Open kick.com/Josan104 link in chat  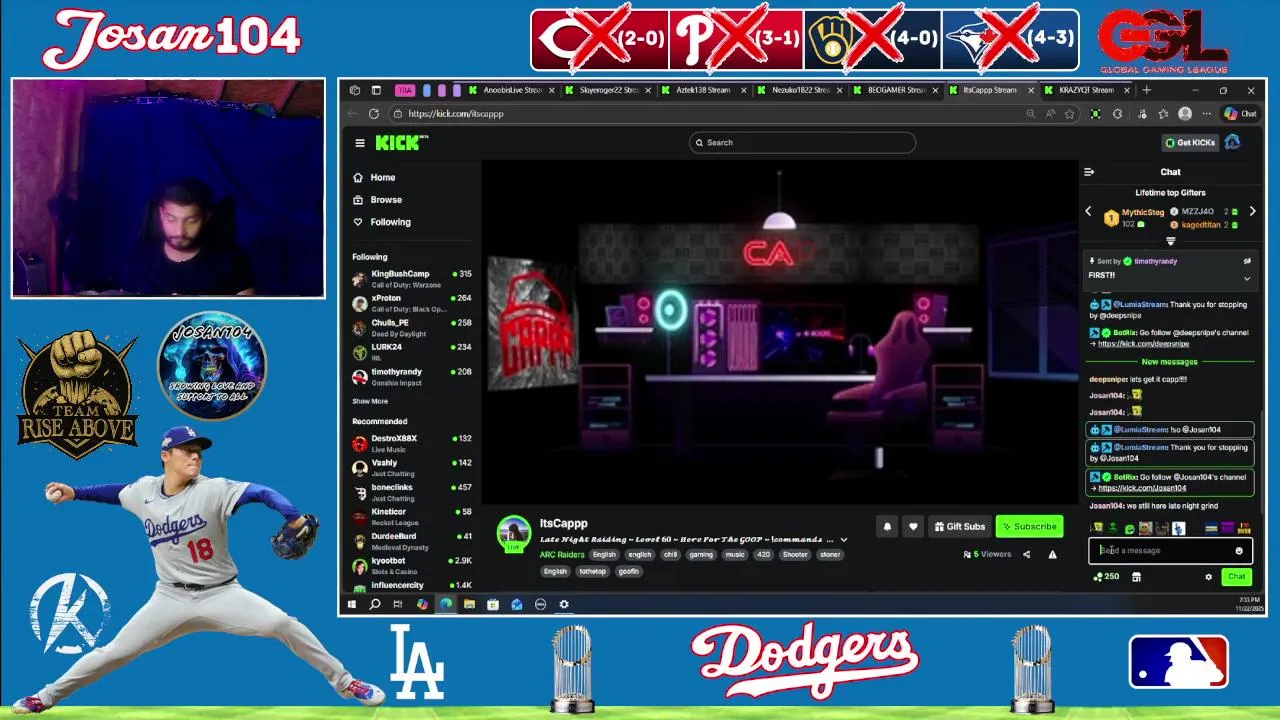1142,488
